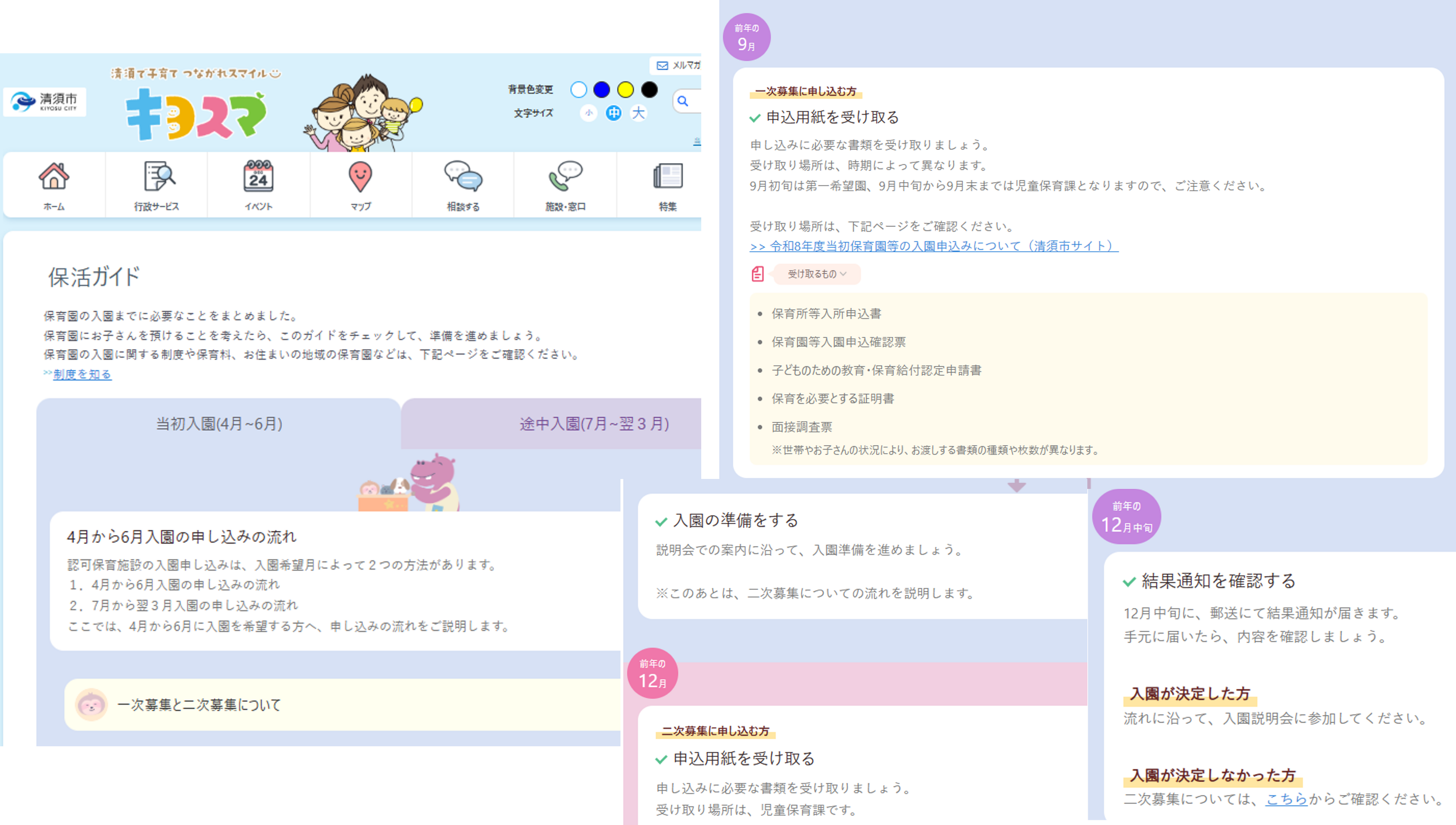Viewport: 1456px width, 825px height.
Task: Click the マップ pin icon
Action: click(x=361, y=177)
